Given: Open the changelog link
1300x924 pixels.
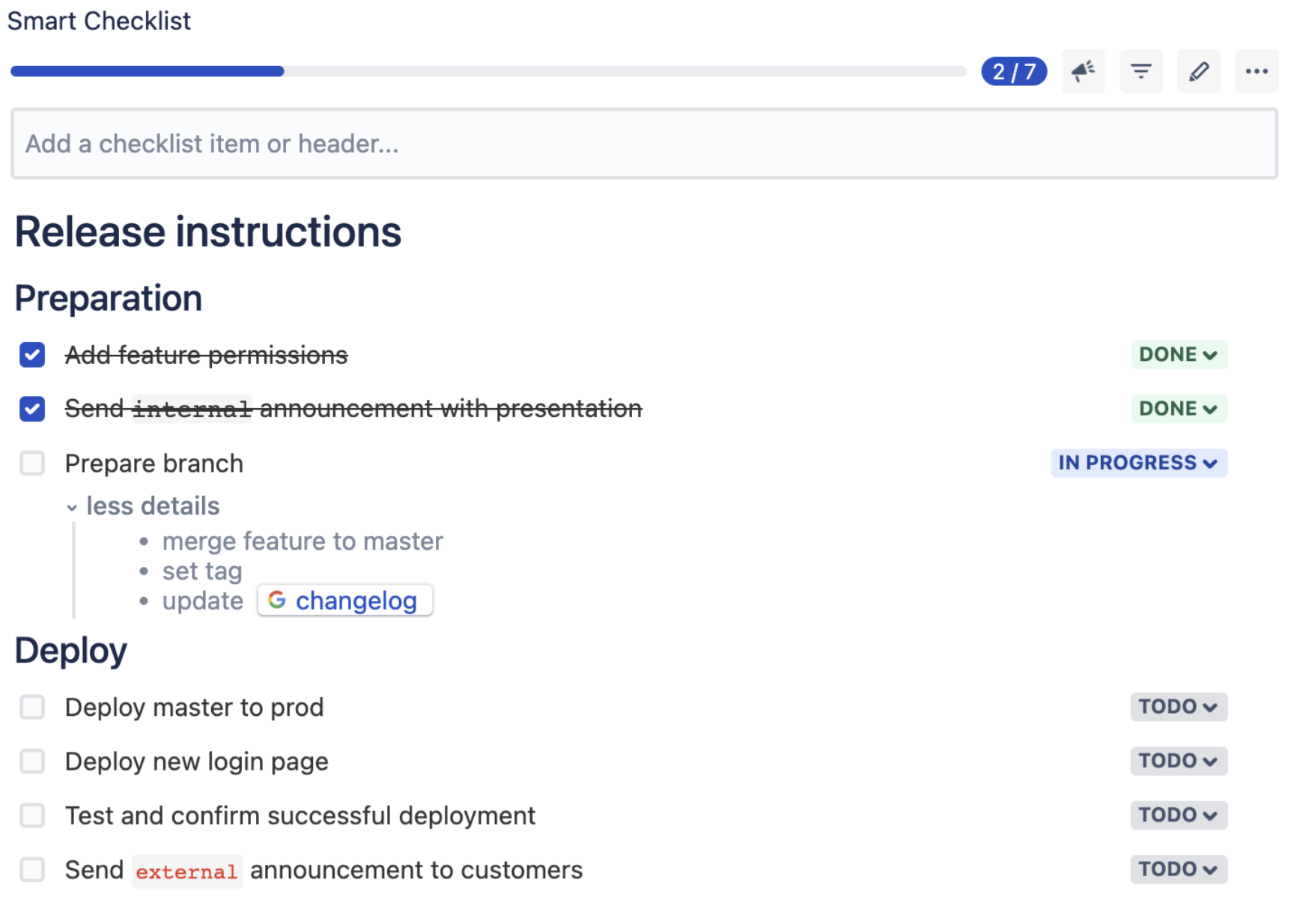Looking at the screenshot, I should point(345,600).
